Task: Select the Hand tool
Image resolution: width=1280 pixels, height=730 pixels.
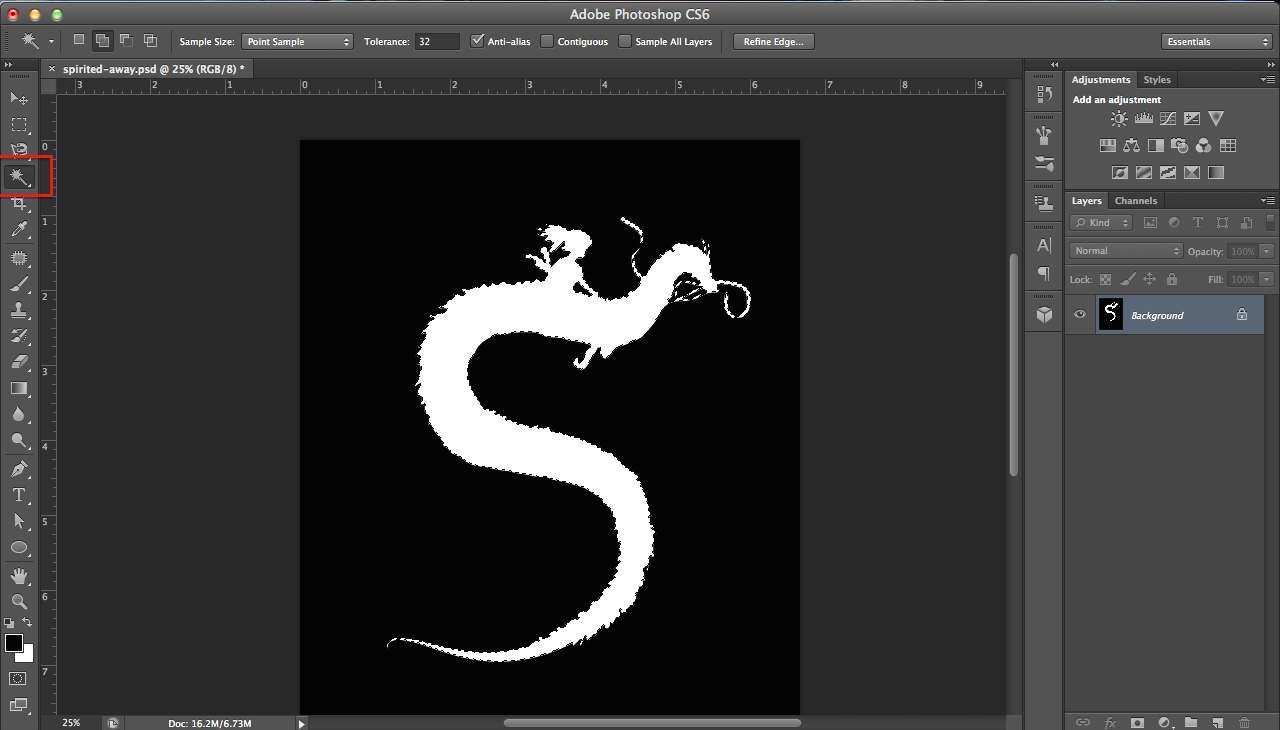Action: point(19,576)
